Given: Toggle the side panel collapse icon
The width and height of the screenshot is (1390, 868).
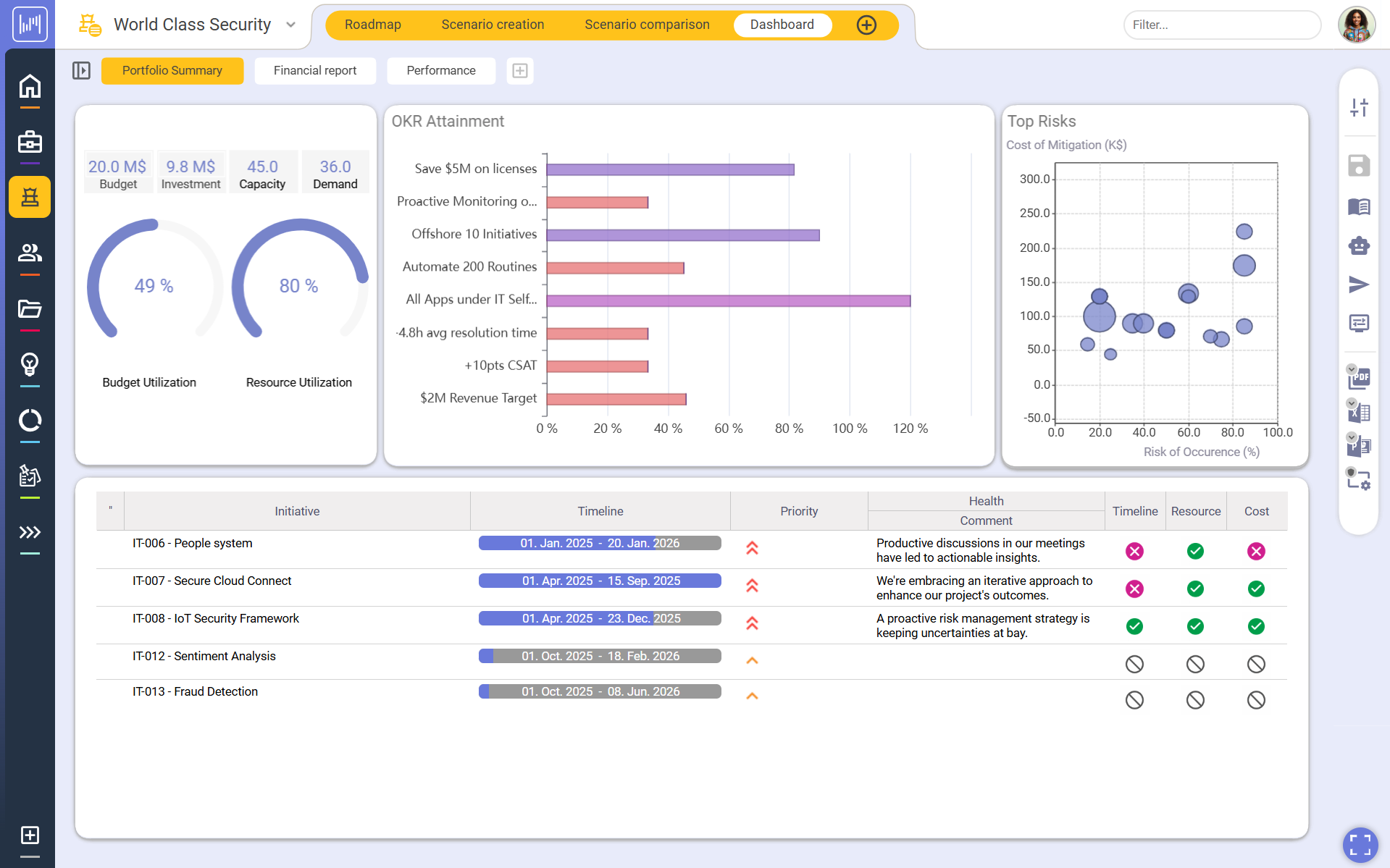Looking at the screenshot, I should click(x=81, y=70).
